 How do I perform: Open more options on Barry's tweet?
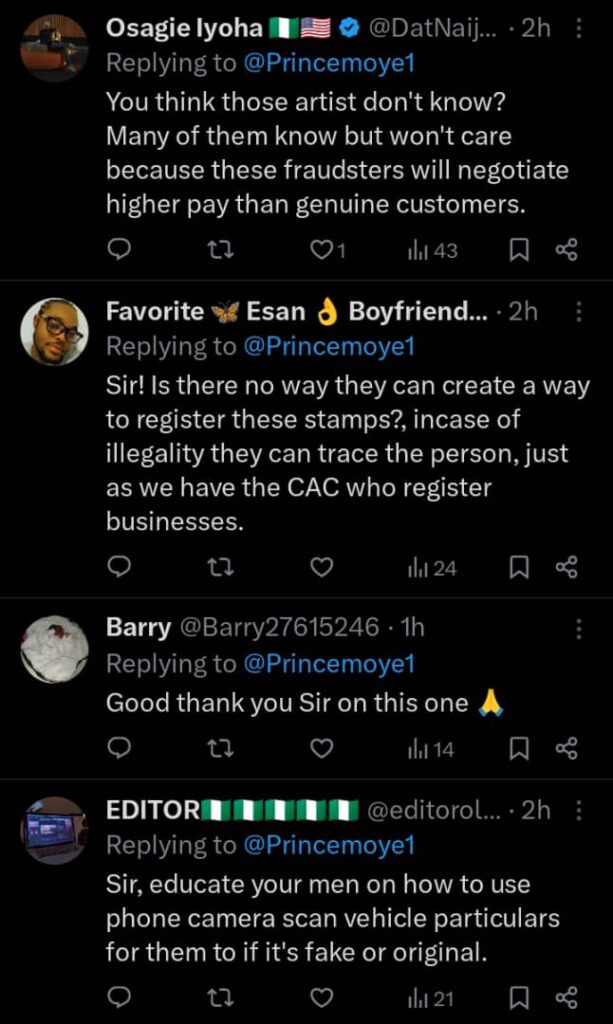578,628
